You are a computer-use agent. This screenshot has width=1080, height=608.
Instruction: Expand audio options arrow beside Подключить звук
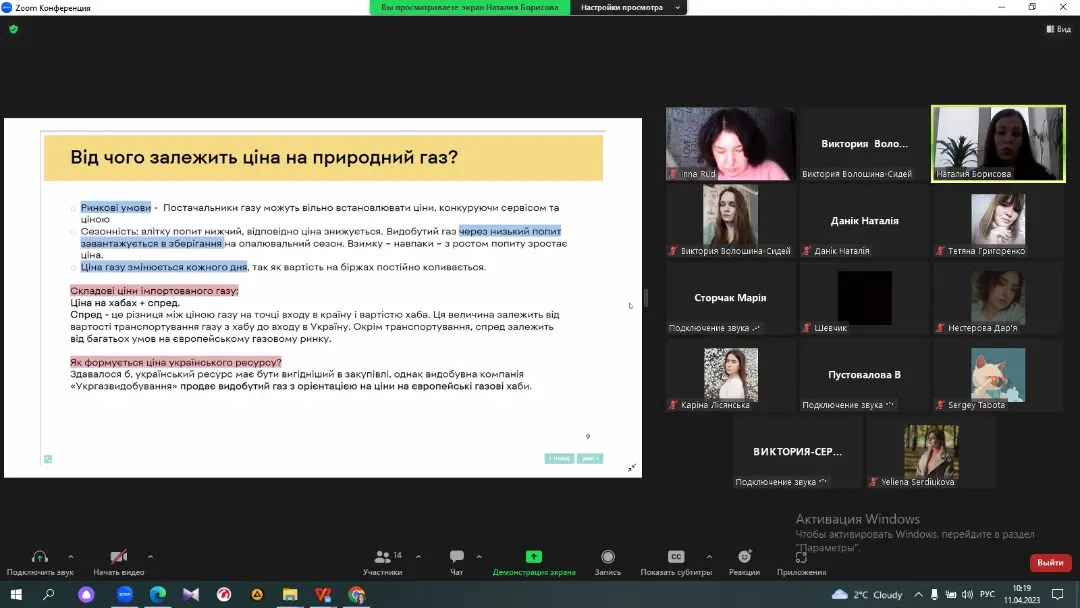tap(70, 556)
